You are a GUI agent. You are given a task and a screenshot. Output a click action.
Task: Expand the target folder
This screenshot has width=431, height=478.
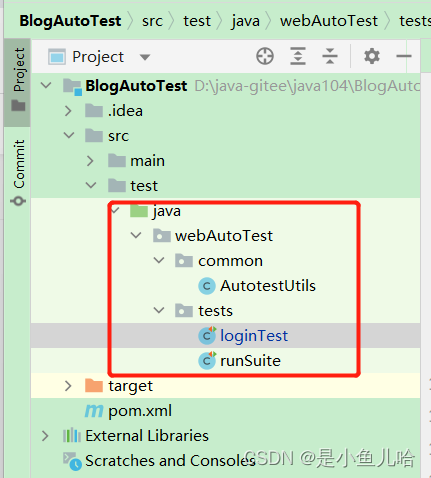[68, 386]
